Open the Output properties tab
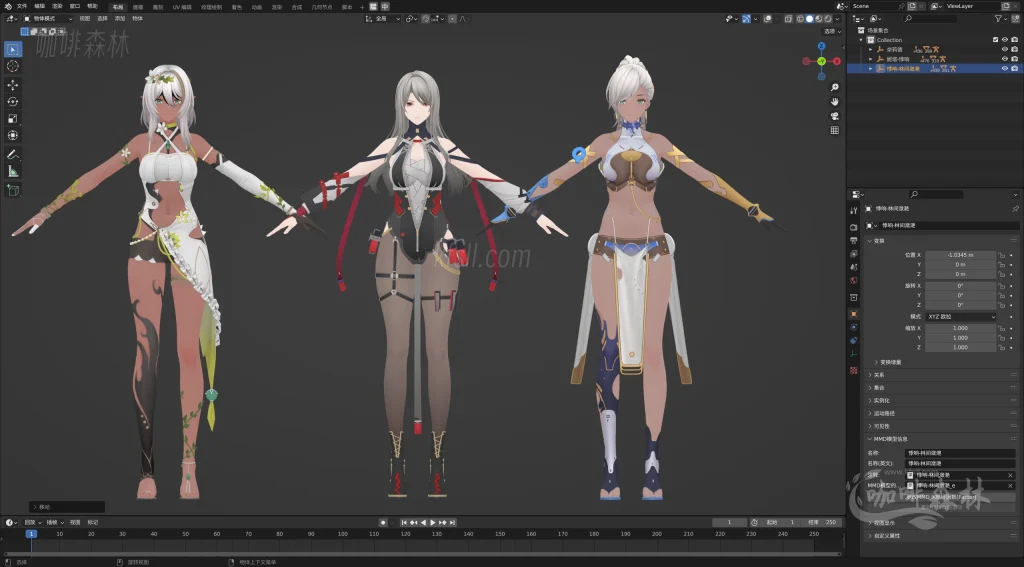The image size is (1024, 567). click(854, 240)
